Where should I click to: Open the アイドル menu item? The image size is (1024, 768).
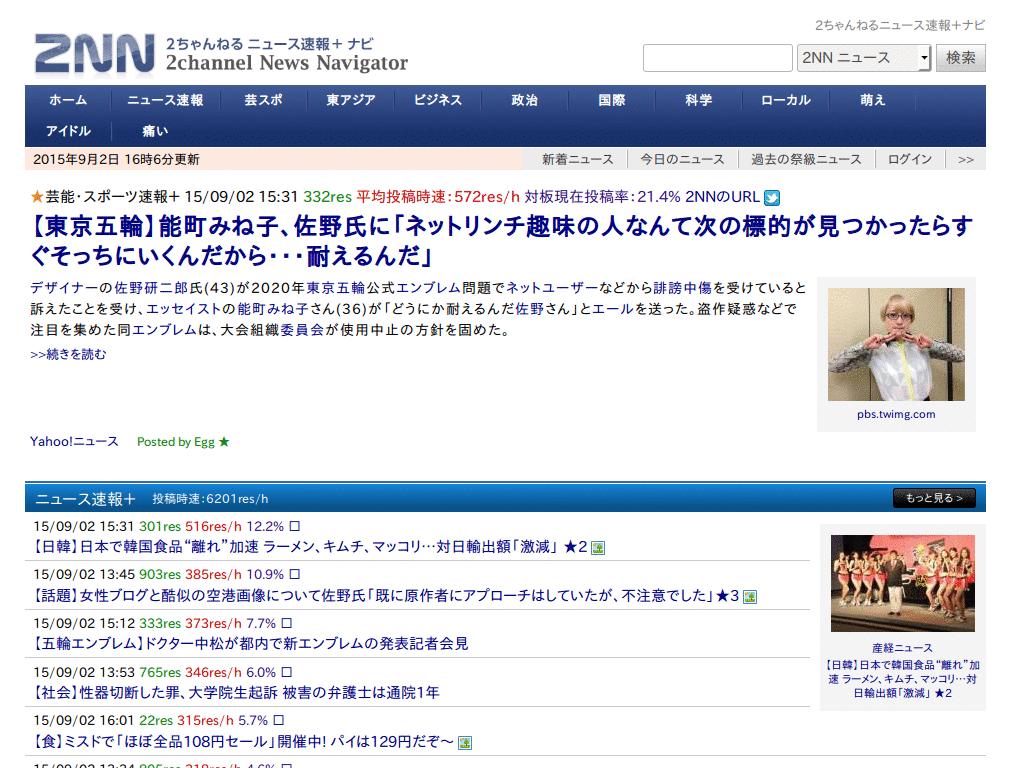68,131
